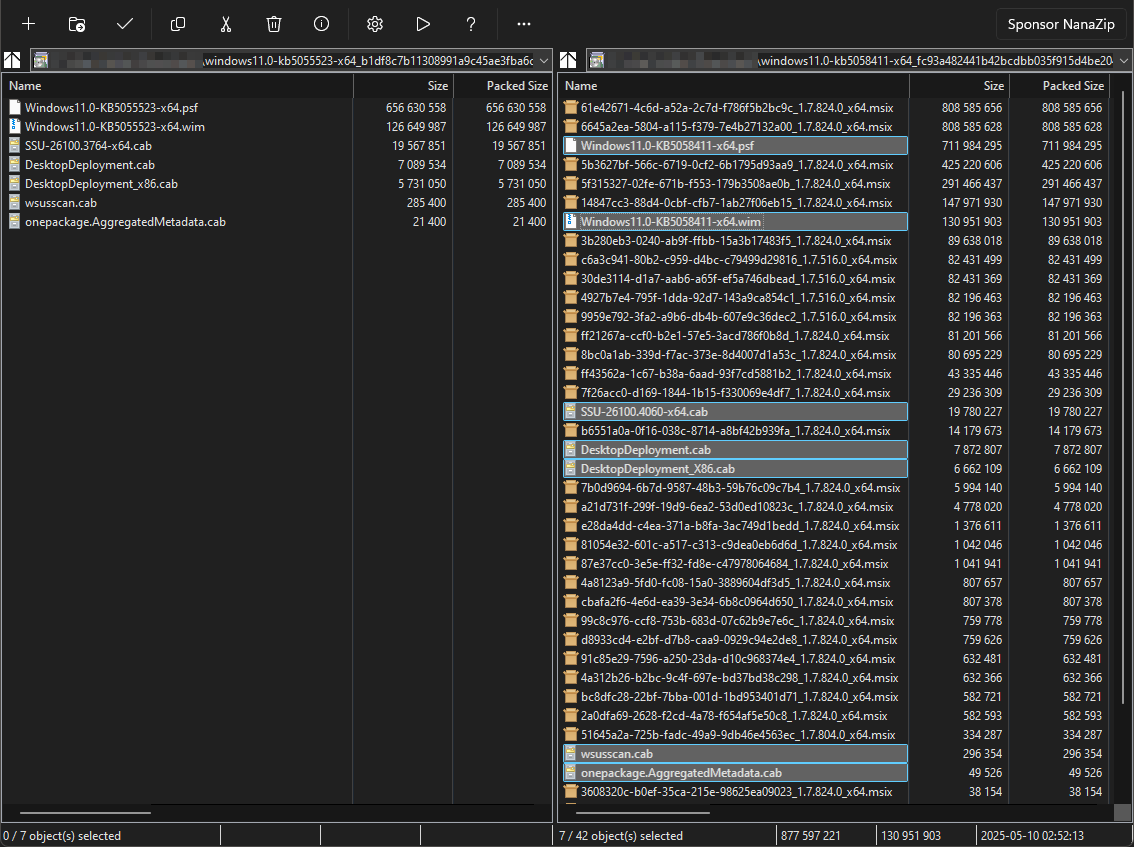Click the left pane horizontal scrollbar
Image resolution: width=1134 pixels, height=847 pixels.
(85, 813)
